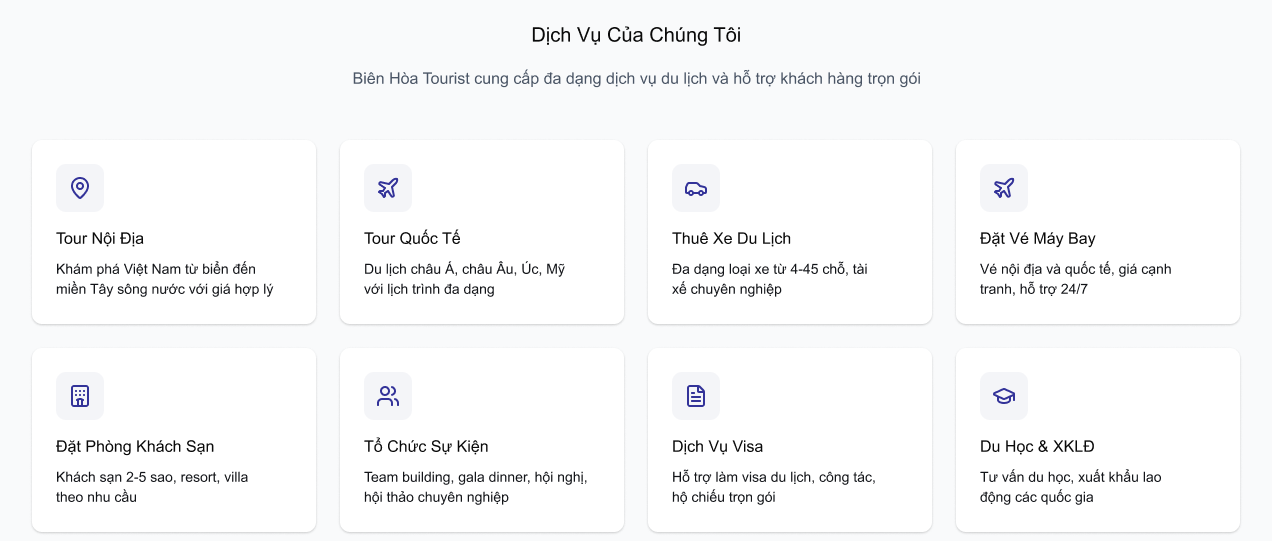Viewport: 1272px width, 541px height.
Task: Open the Tour Nội Địa heading
Action: [x=100, y=238]
